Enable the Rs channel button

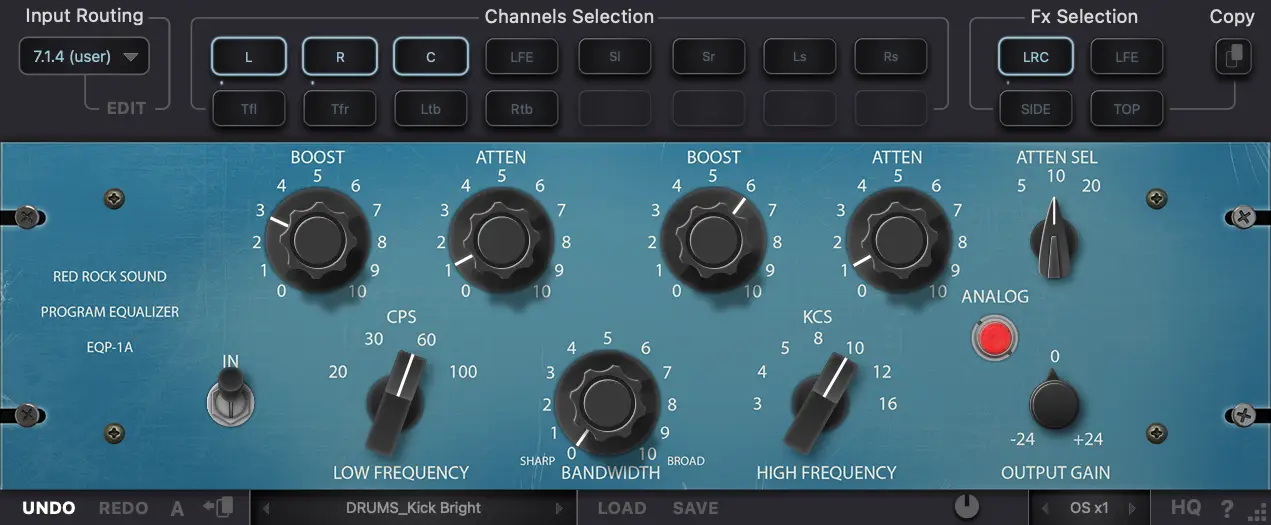891,57
